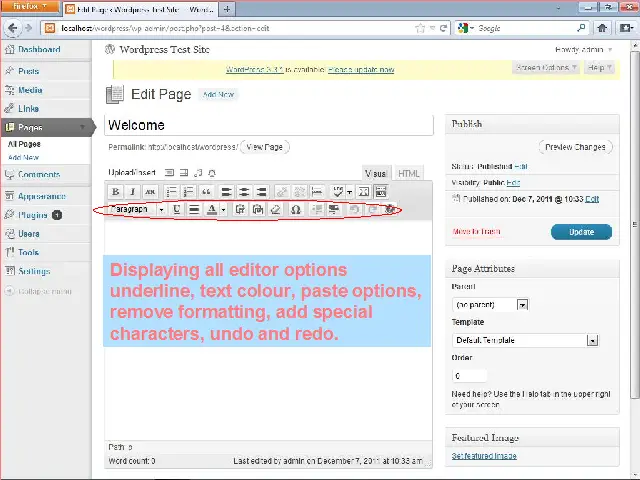Viewport: 640px width, 480px height.
Task: Toggle Italic formatting in the editor toolbar
Action: (x=133, y=191)
